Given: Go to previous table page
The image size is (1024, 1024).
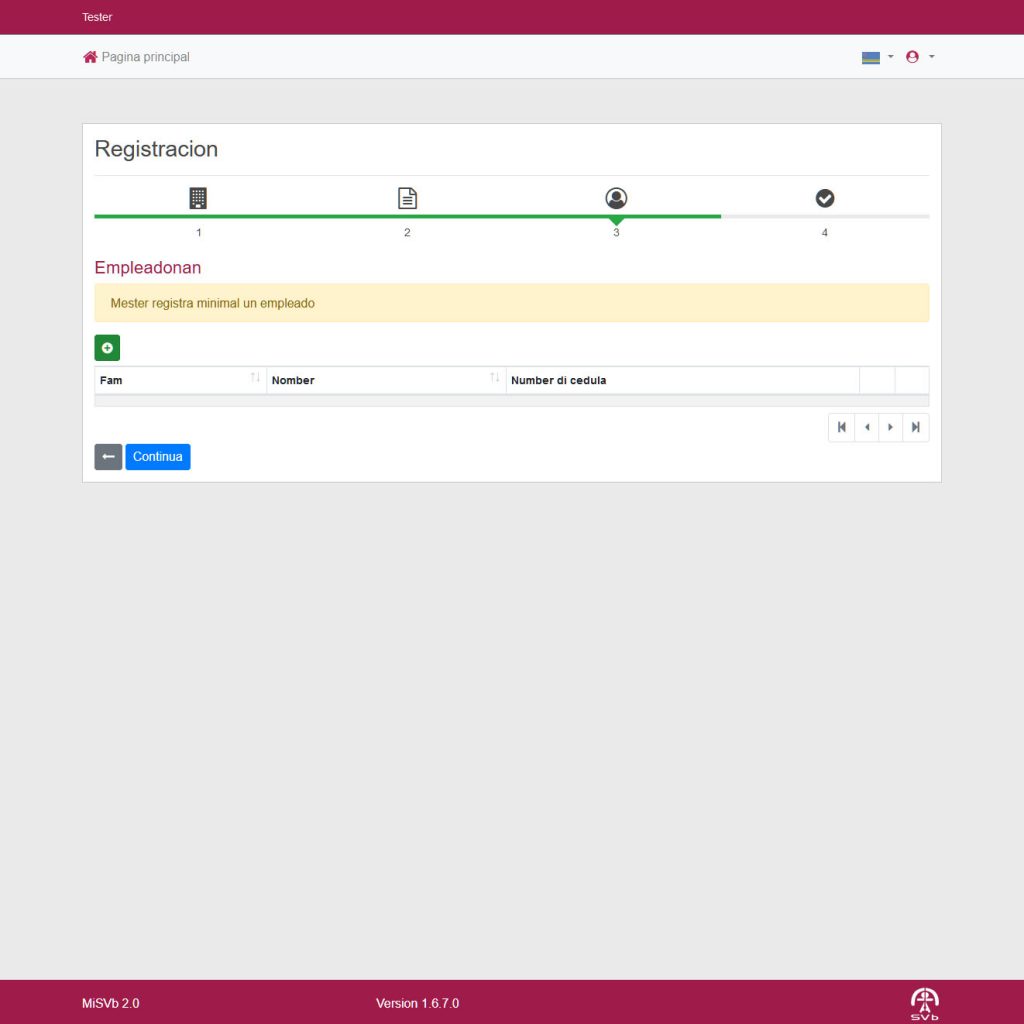Looking at the screenshot, I should tap(867, 427).
